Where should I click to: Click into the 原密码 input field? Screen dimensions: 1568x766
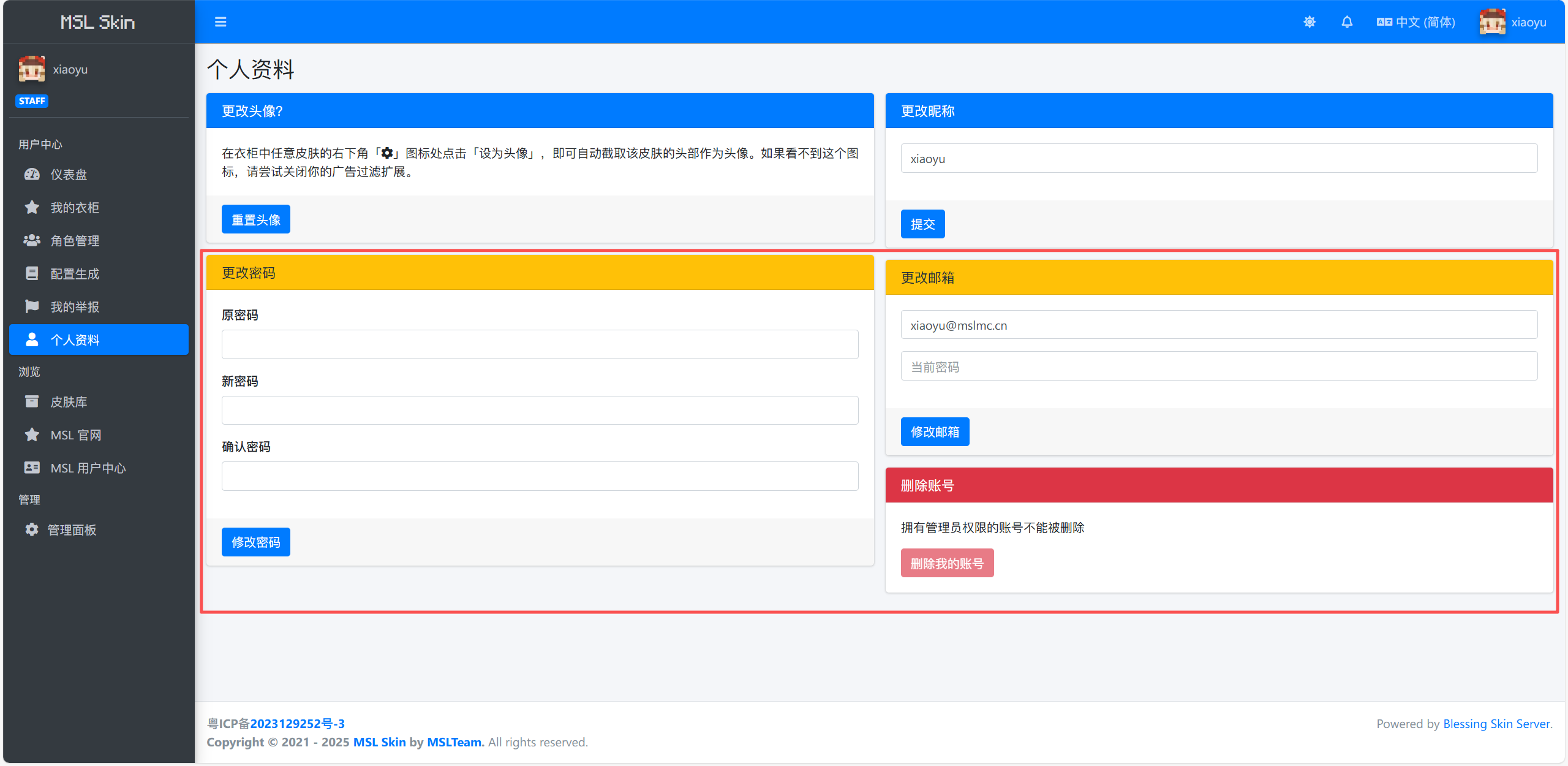540,344
